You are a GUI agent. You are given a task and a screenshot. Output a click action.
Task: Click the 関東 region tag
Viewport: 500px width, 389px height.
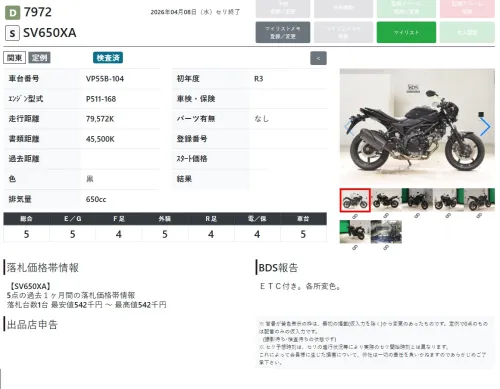point(15,58)
